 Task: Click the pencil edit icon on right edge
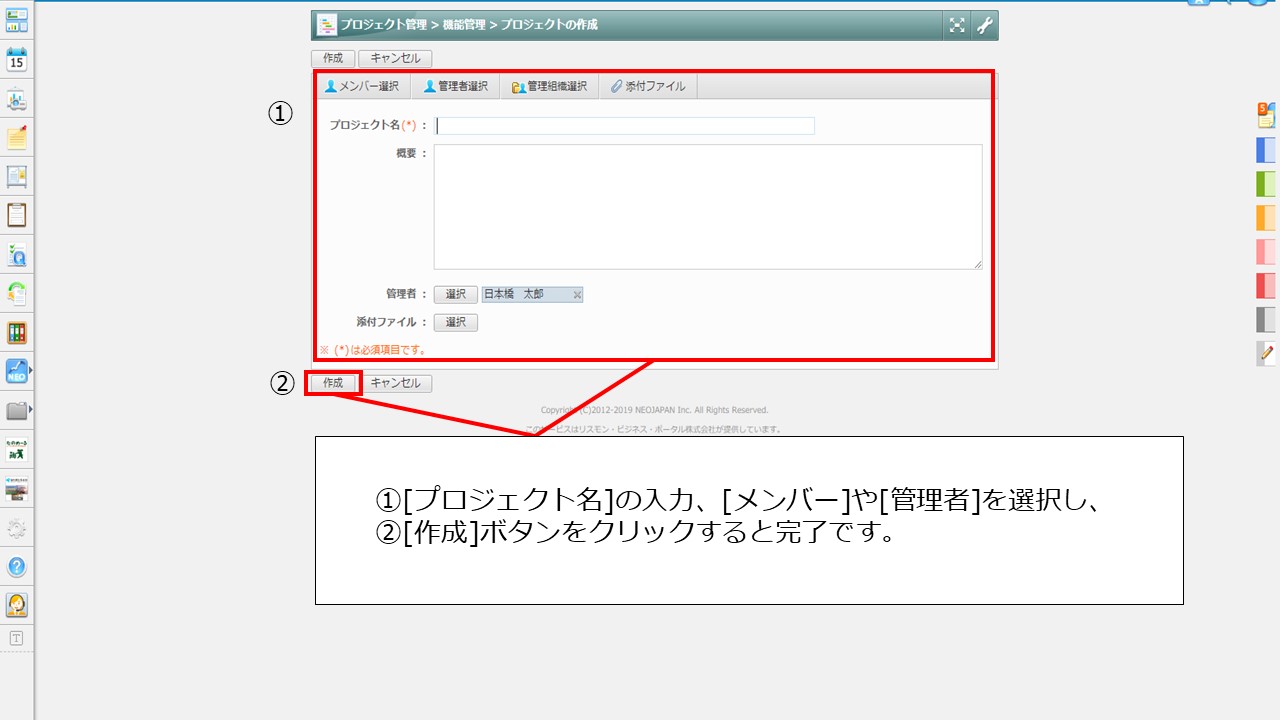coord(1266,353)
